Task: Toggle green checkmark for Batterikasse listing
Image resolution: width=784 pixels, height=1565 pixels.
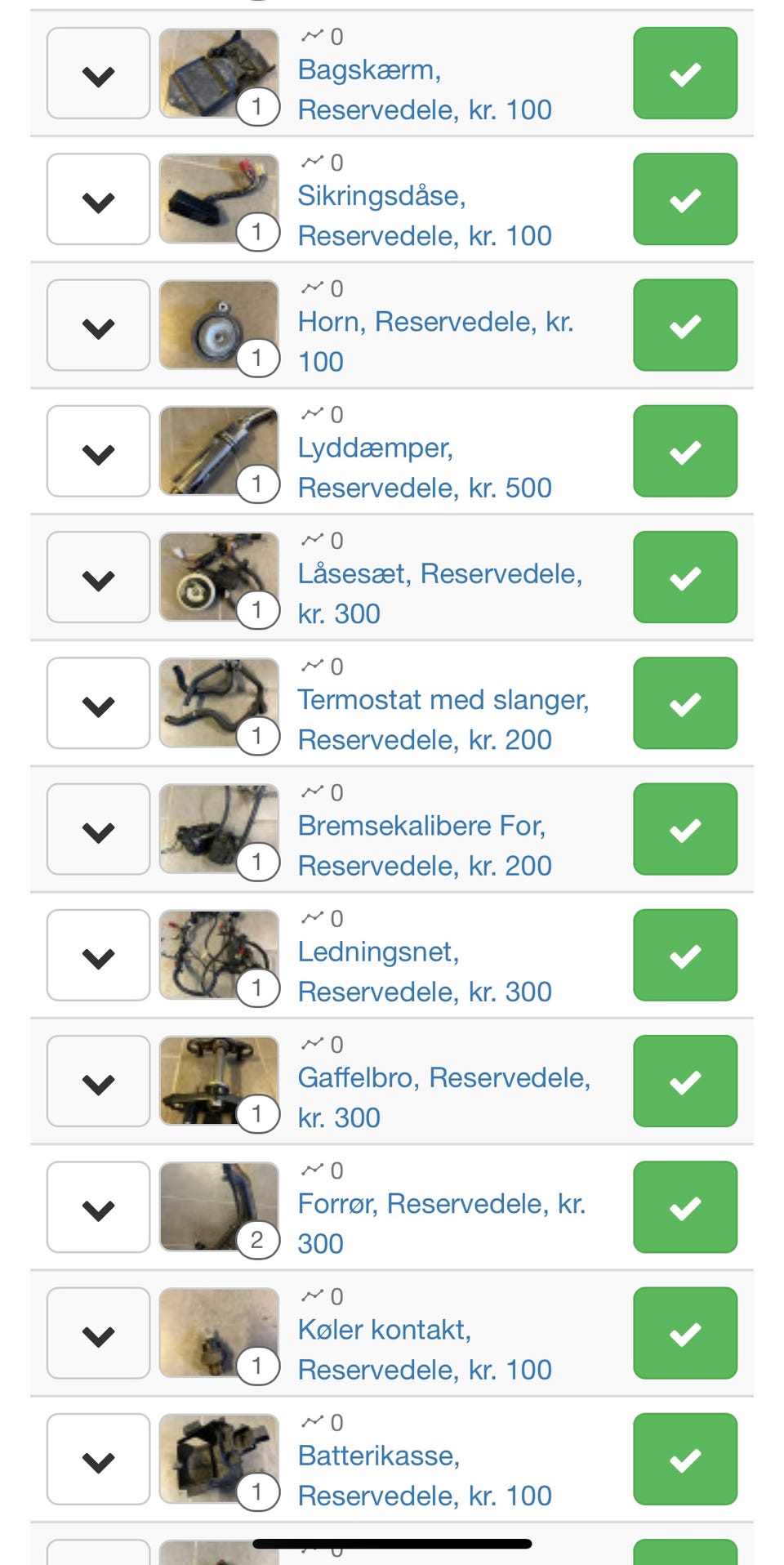Action: (x=685, y=1460)
